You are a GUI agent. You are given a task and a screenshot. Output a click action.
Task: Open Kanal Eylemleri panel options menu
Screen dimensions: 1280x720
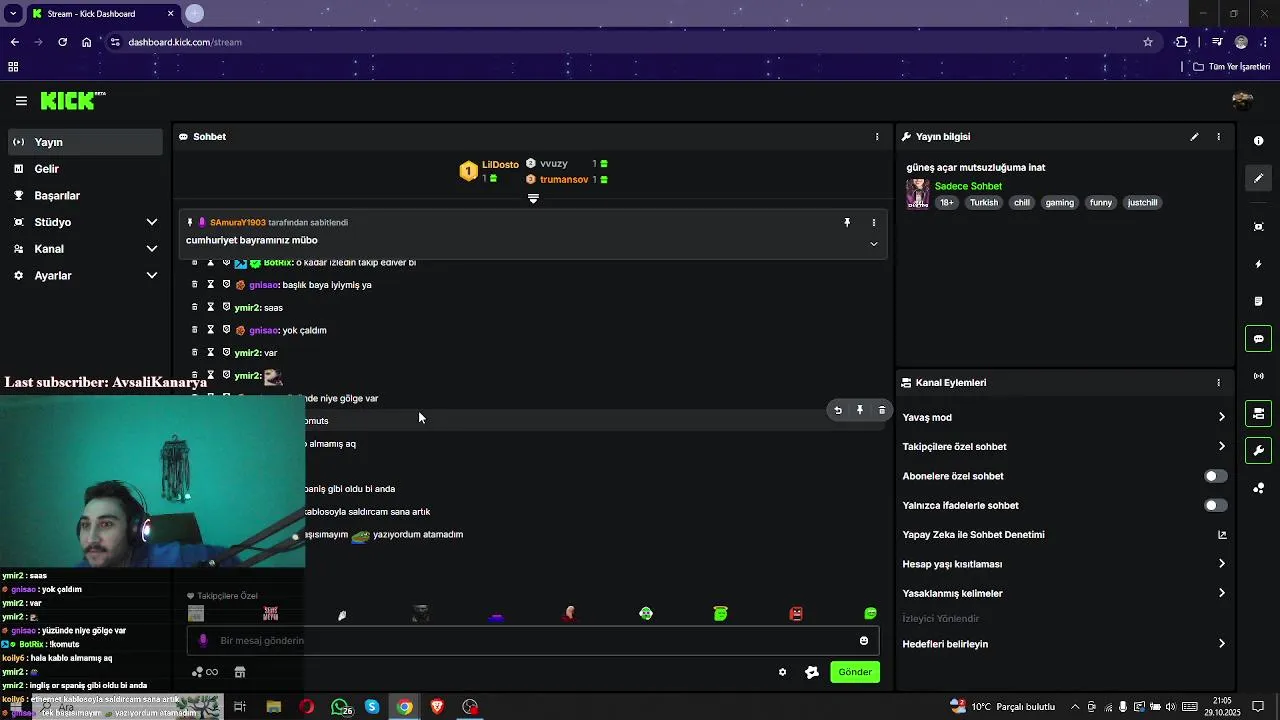1218,383
